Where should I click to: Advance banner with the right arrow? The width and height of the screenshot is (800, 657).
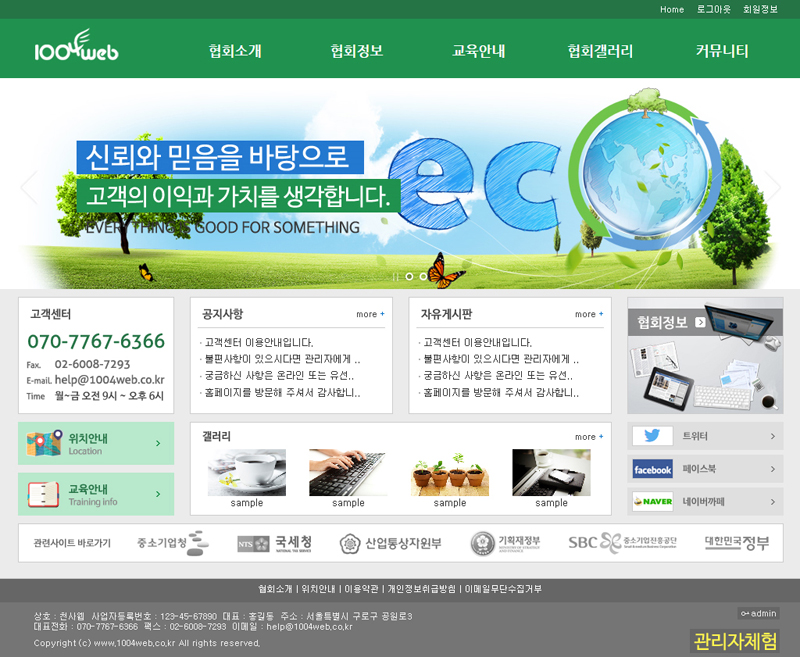coord(772,186)
